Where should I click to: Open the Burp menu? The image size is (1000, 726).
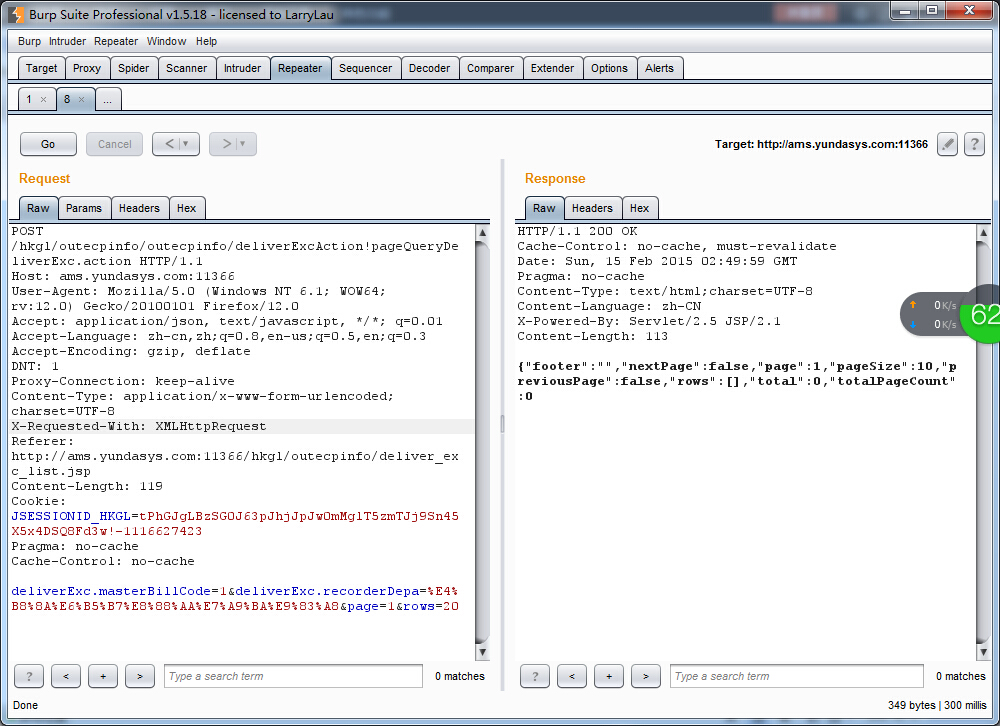click(29, 41)
